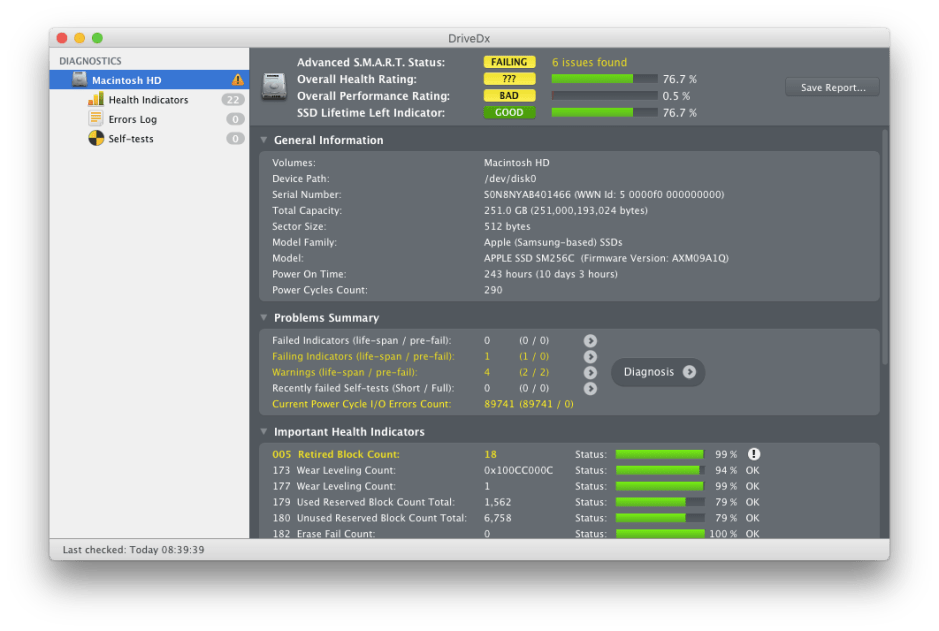The width and height of the screenshot is (939, 631).
Task: Open details arrow for Recently failed Self-tests
Action: (590, 388)
